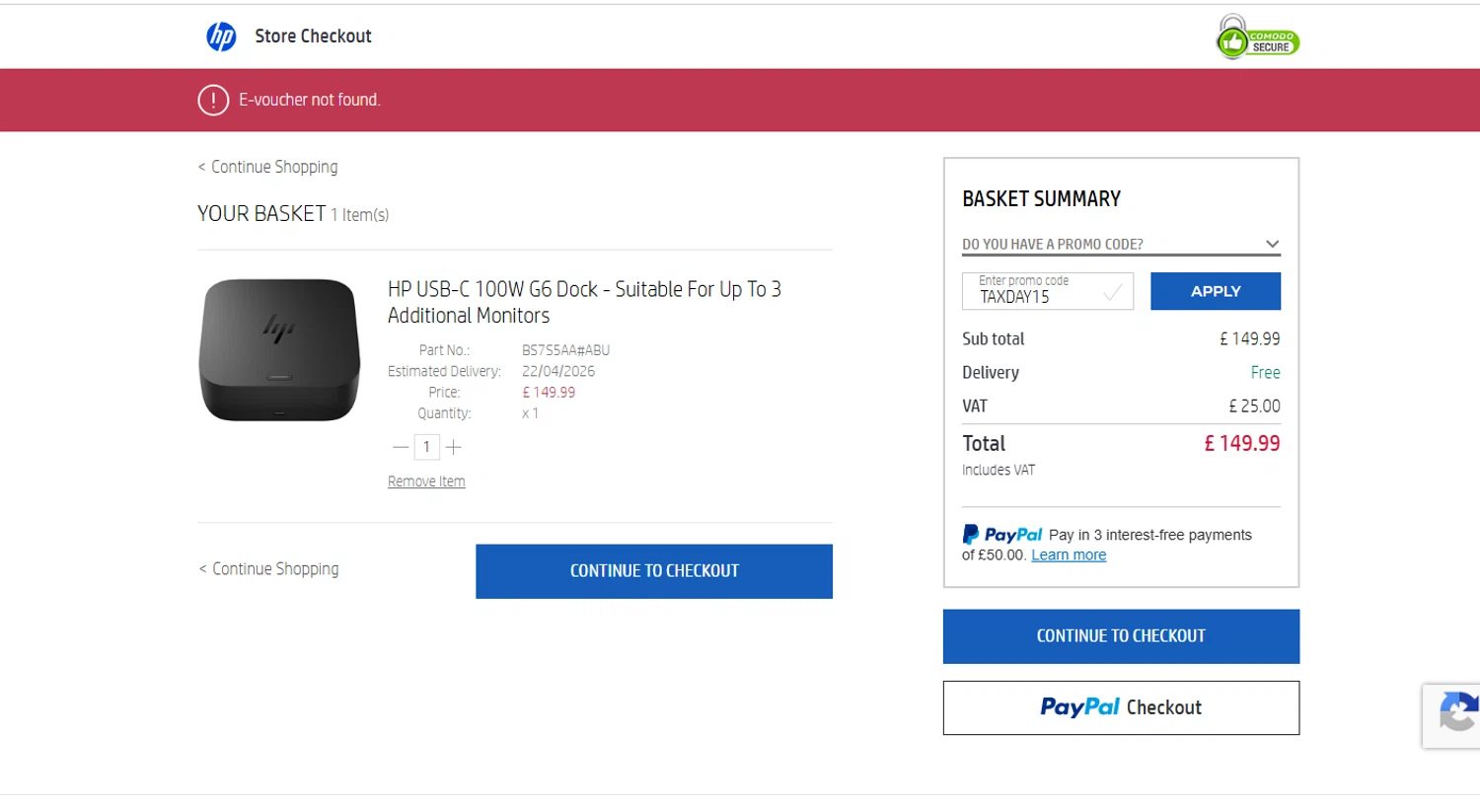Click the Free delivery value
The height and width of the screenshot is (812, 1480).
pyautogui.click(x=1265, y=373)
